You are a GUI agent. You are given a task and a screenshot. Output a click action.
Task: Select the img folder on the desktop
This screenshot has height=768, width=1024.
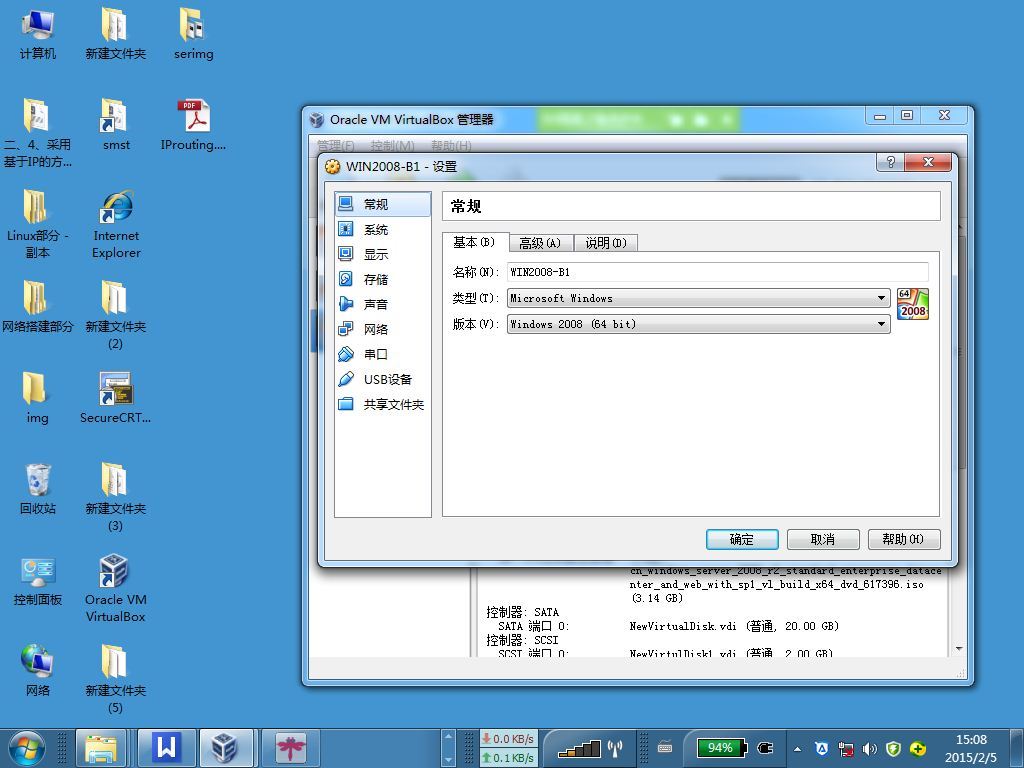click(37, 398)
